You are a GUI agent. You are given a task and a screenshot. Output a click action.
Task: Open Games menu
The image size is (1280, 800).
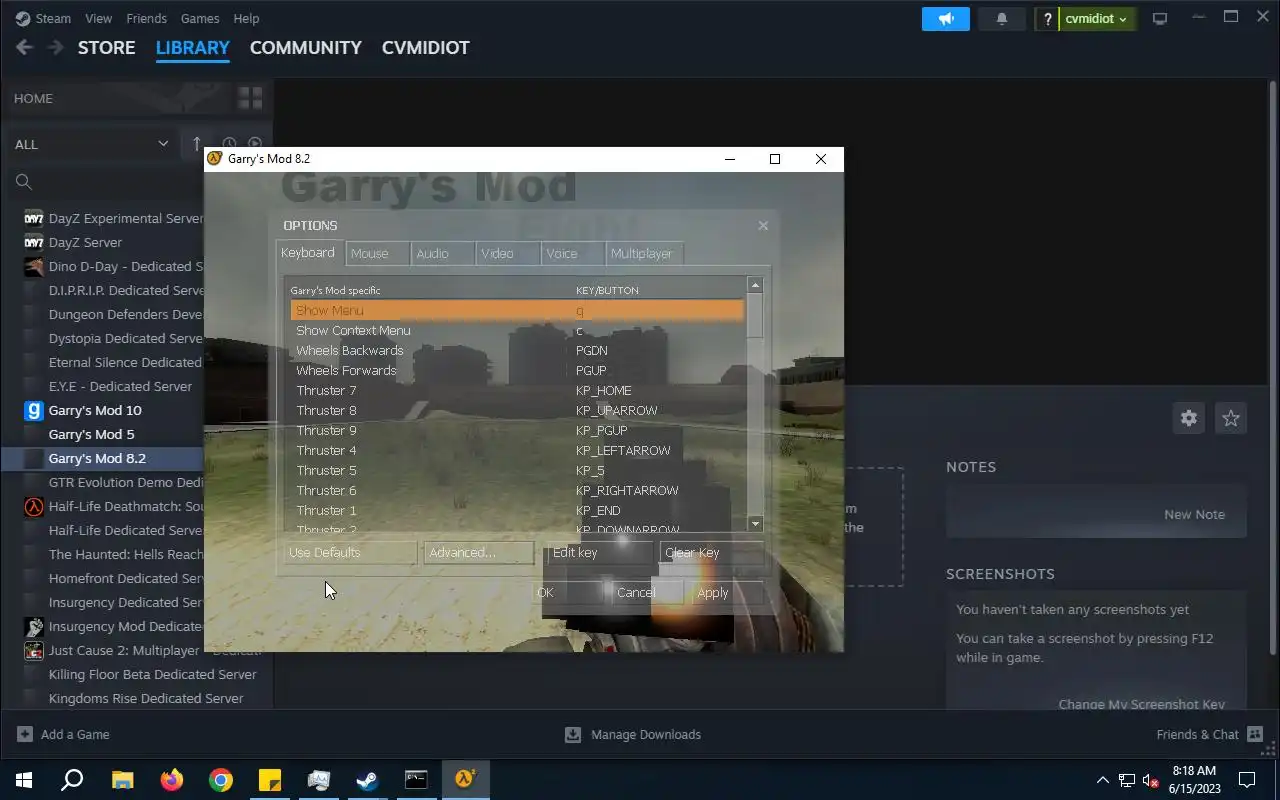200,18
